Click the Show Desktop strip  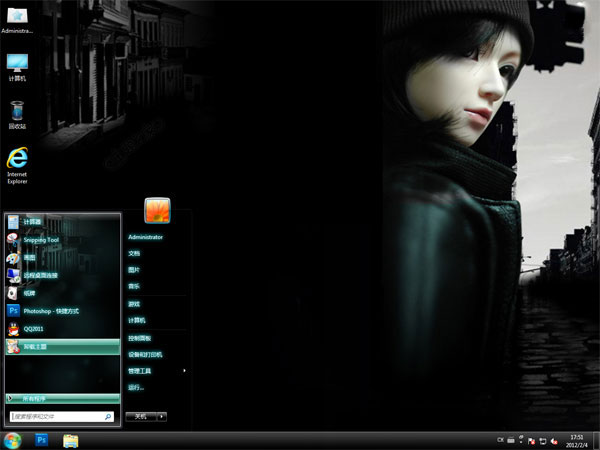596,441
